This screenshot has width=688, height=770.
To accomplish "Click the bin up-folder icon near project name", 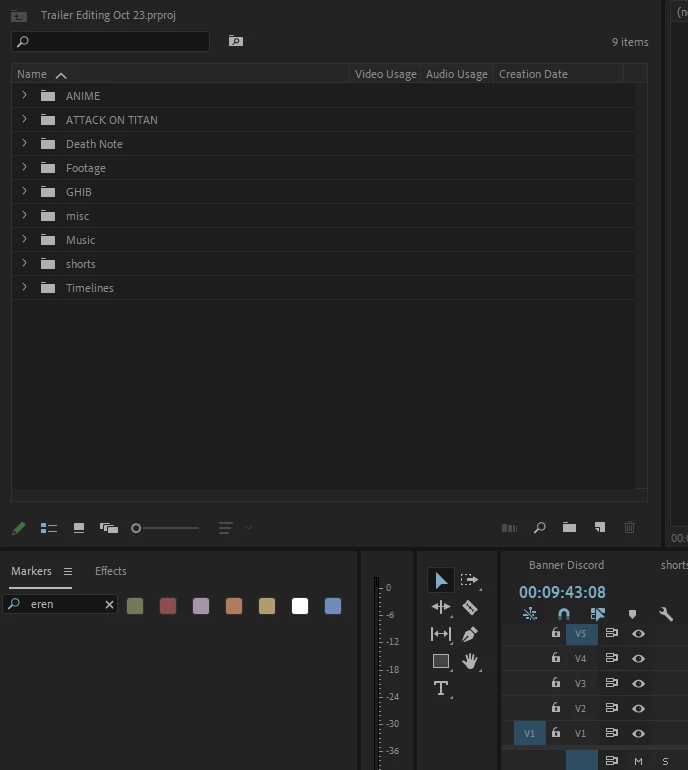I will click(x=19, y=16).
